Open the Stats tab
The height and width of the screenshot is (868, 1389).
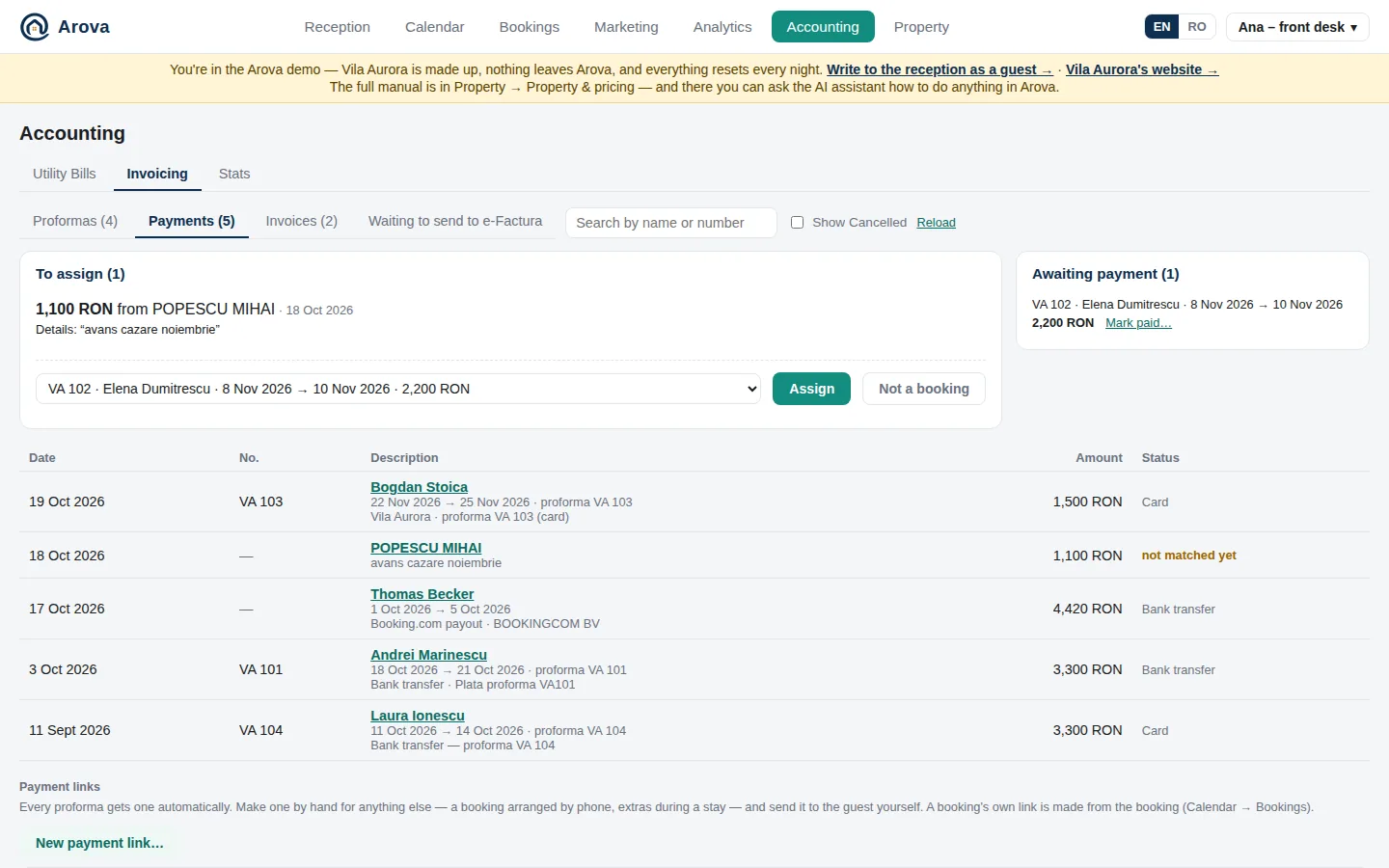click(x=234, y=174)
